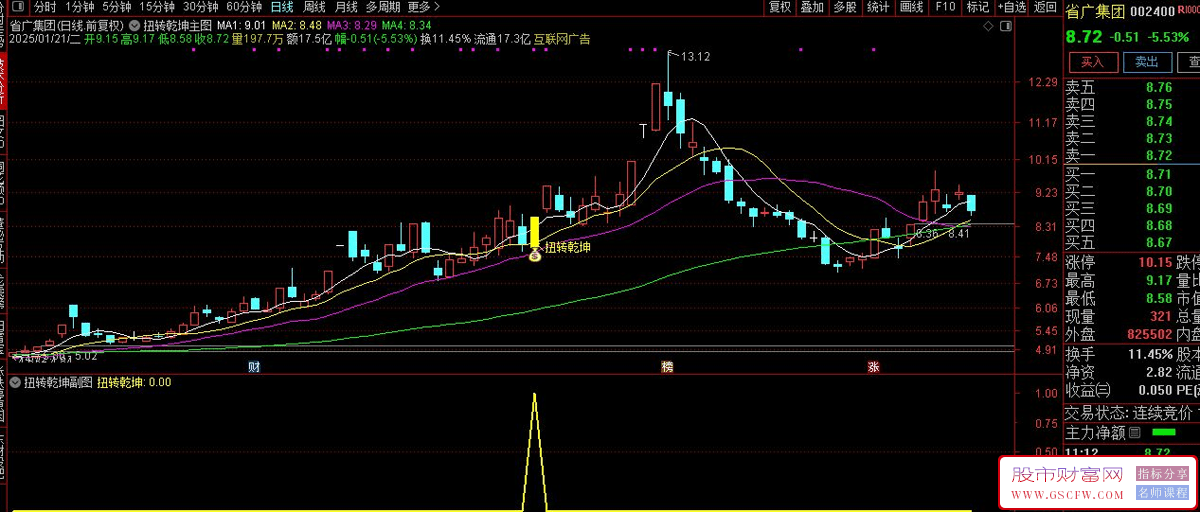Click the 统计 statistics button

tap(878, 7)
